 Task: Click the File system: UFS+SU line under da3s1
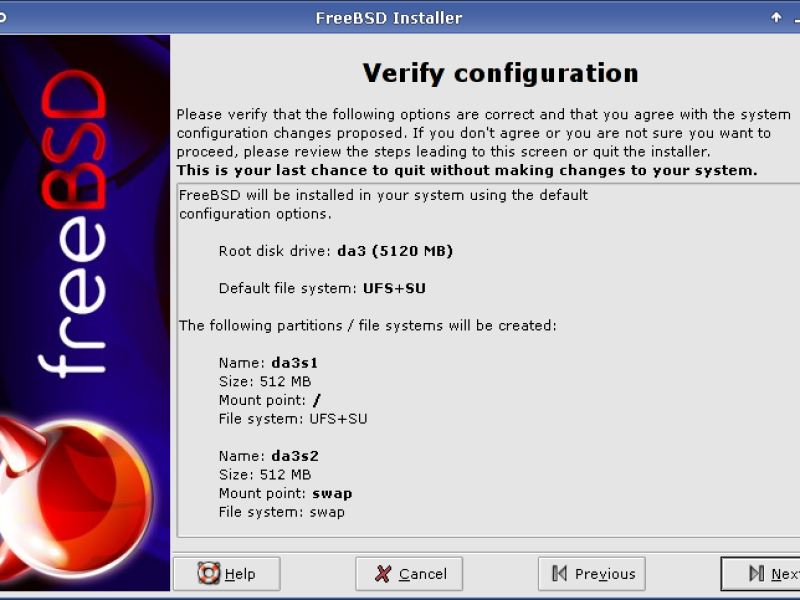[293, 419]
